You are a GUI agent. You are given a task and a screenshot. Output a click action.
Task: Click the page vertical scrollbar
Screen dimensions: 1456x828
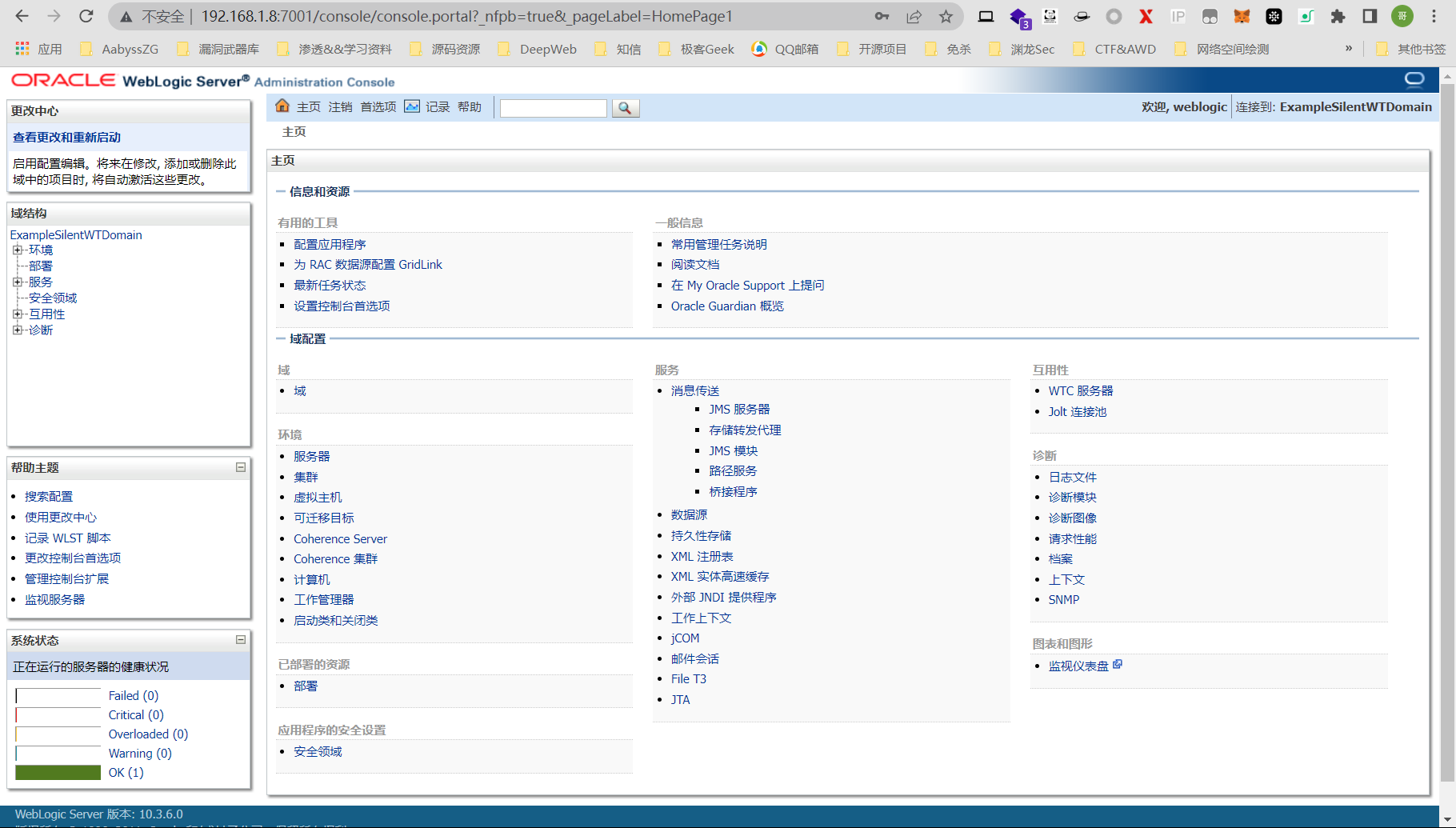pos(1447,432)
